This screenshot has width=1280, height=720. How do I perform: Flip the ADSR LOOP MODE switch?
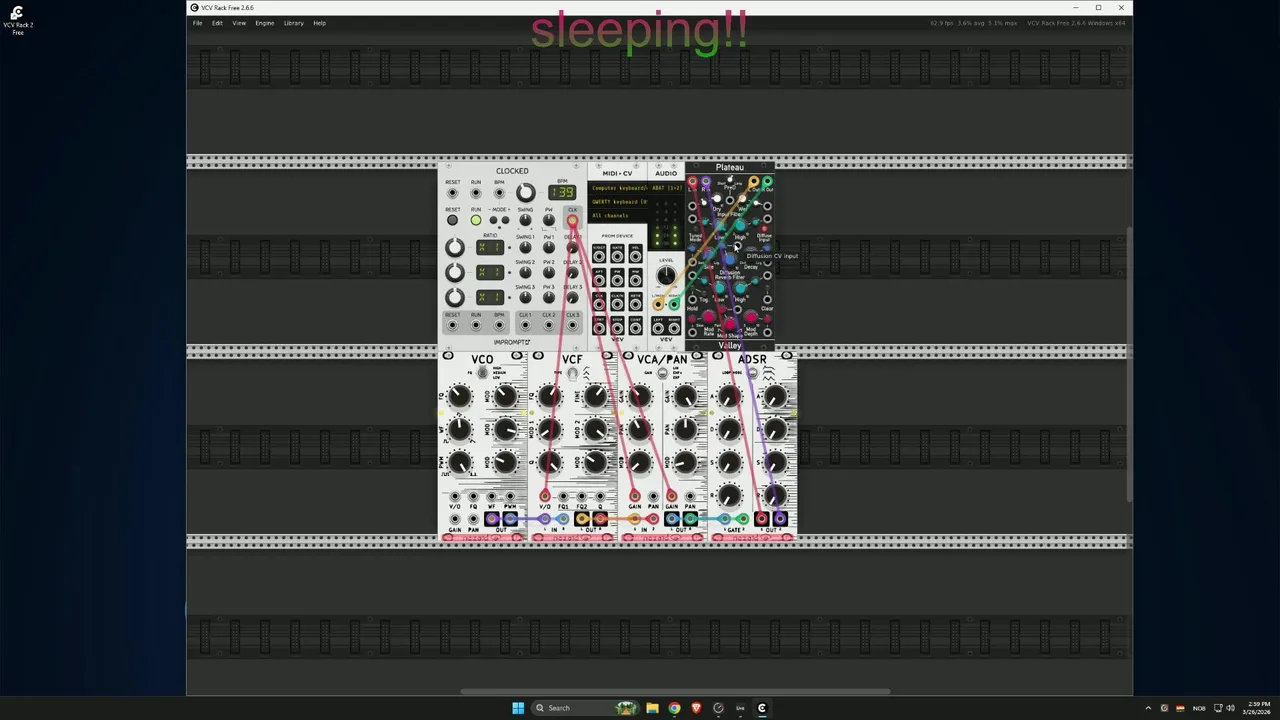tap(753, 372)
